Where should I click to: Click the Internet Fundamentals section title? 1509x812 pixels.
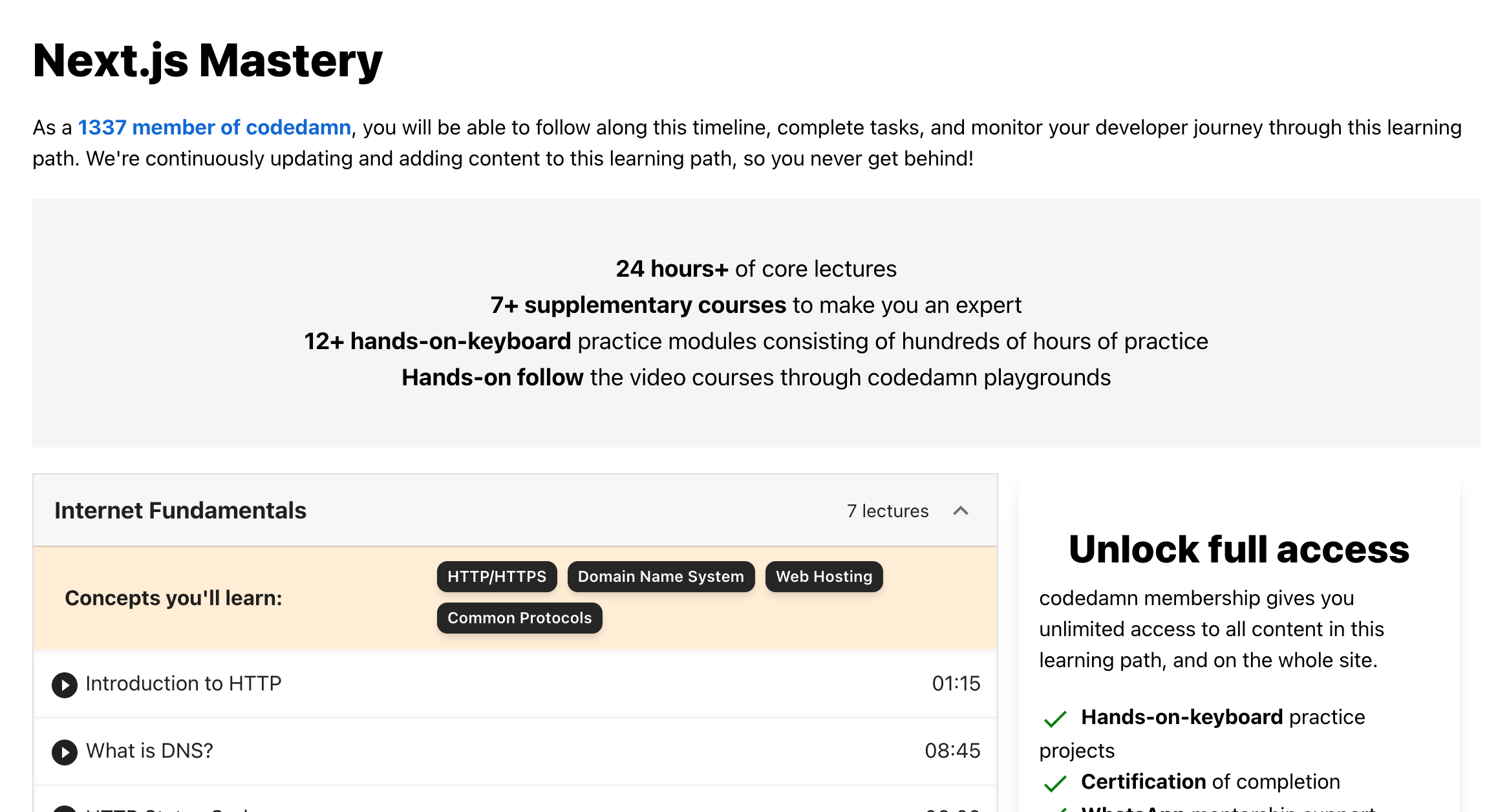(x=180, y=511)
